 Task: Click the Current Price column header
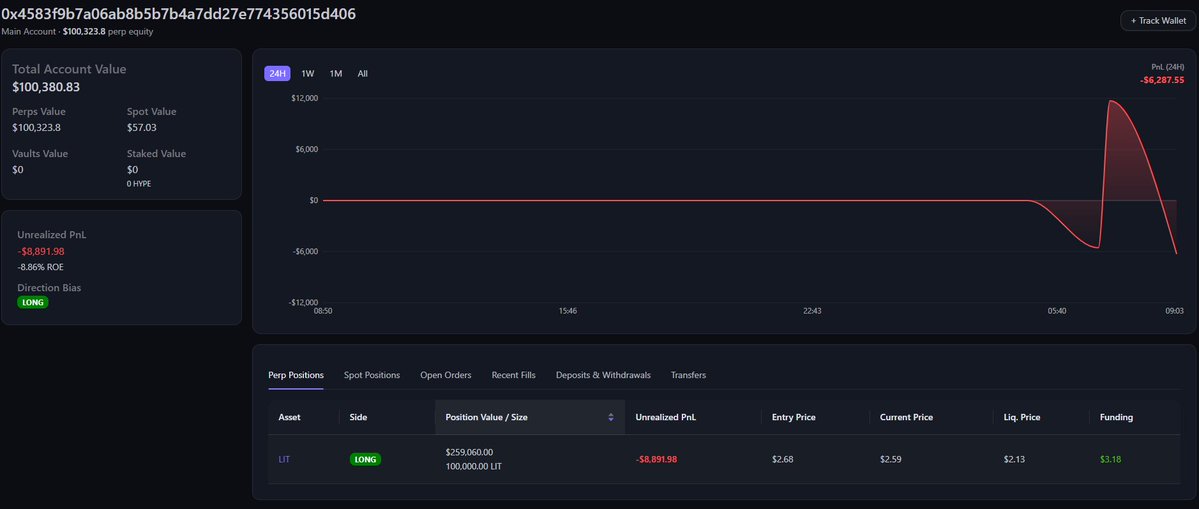[x=906, y=417]
